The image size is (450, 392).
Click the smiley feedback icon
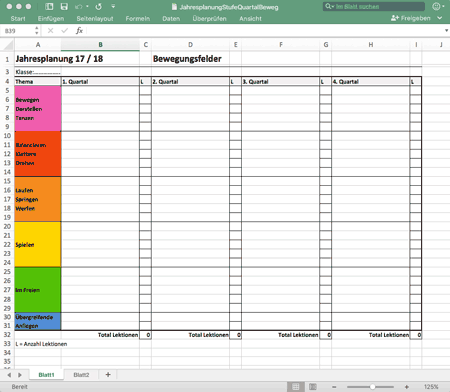coord(436,6)
